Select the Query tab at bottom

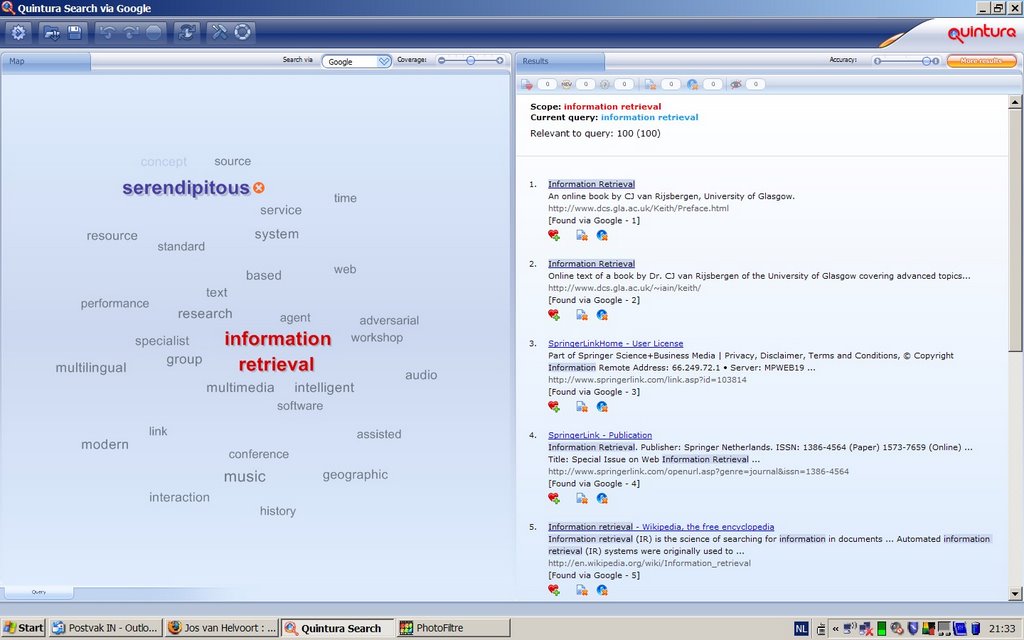(39, 592)
